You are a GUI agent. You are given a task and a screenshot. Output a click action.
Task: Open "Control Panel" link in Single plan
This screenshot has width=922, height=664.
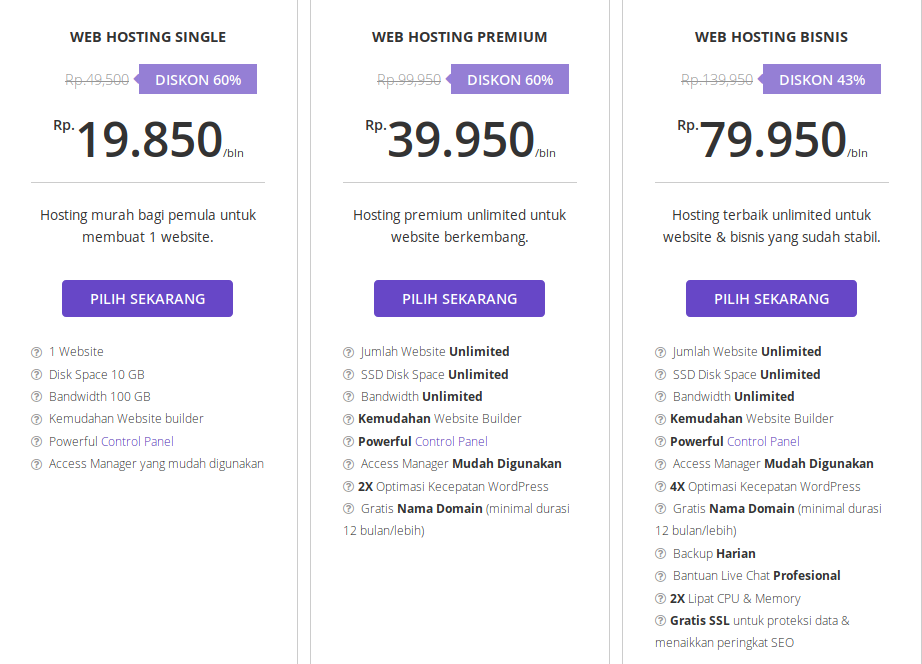tap(138, 441)
